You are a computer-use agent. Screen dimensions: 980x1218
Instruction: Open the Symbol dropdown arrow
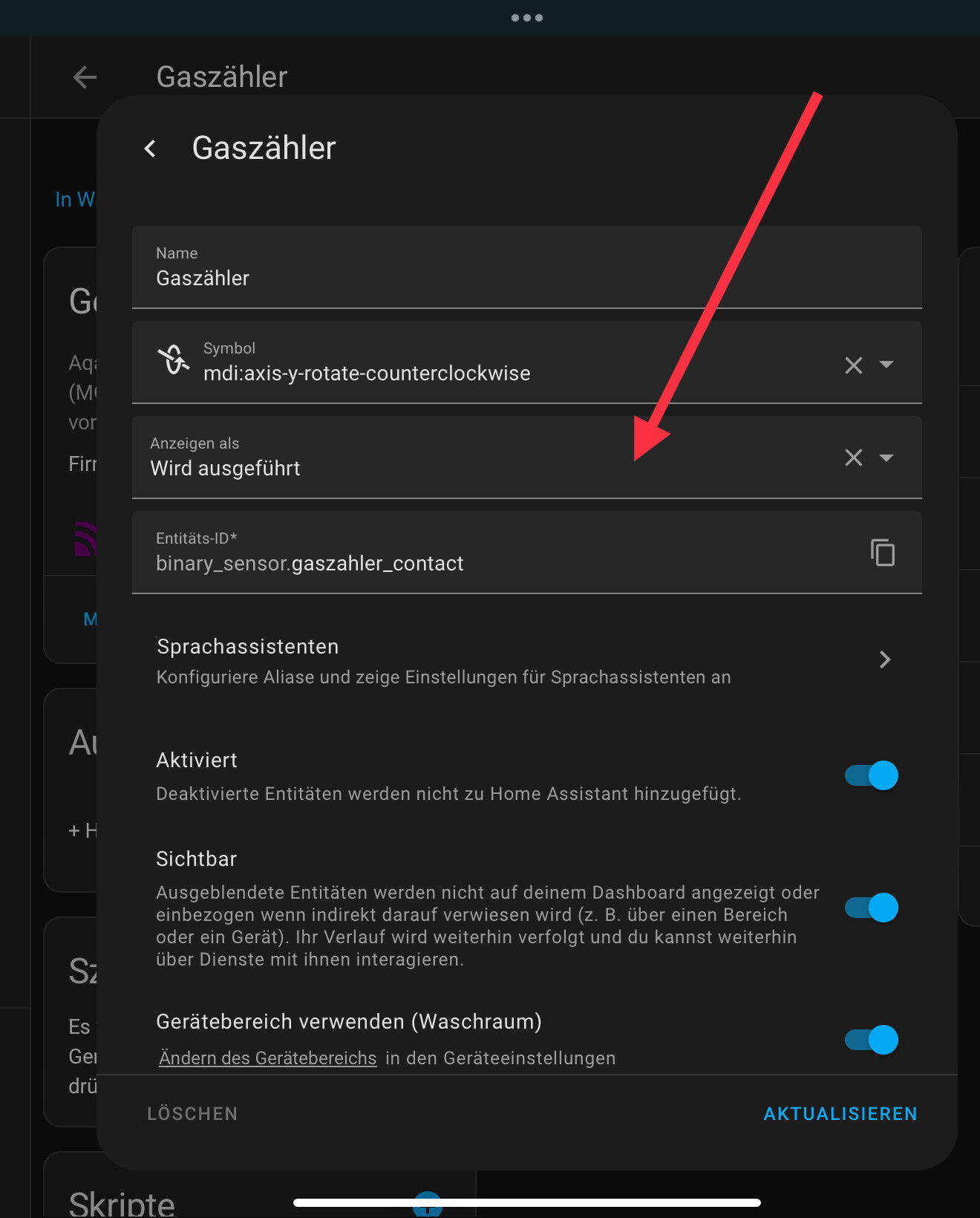(886, 365)
